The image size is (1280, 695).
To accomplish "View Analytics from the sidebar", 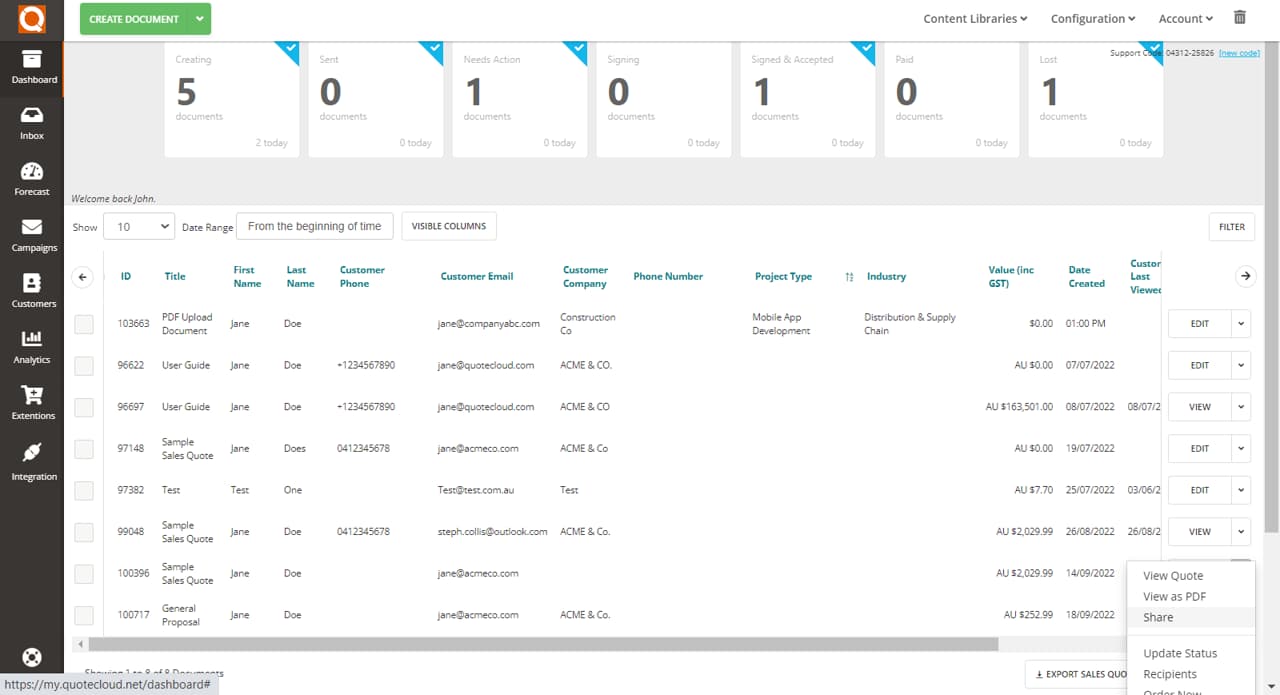I will click(x=32, y=345).
